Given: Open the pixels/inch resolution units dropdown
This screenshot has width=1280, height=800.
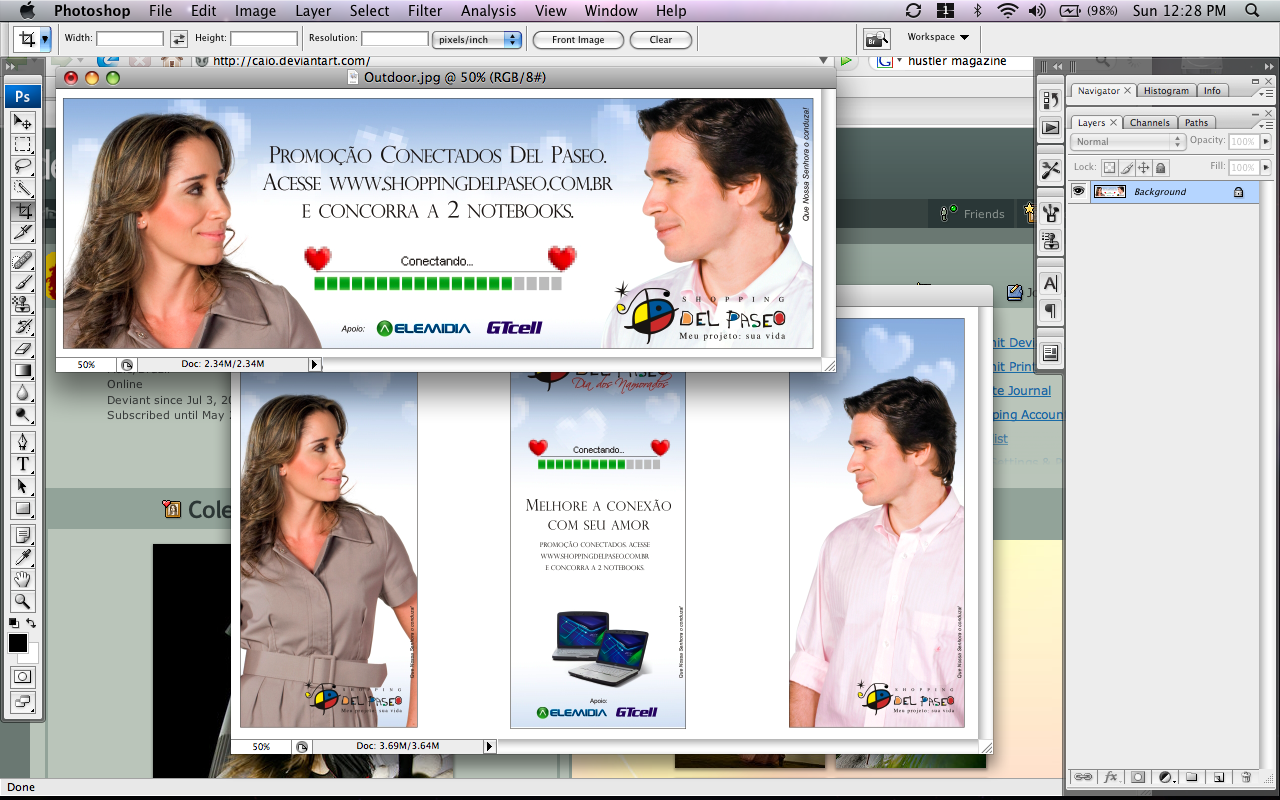Looking at the screenshot, I should pos(476,39).
